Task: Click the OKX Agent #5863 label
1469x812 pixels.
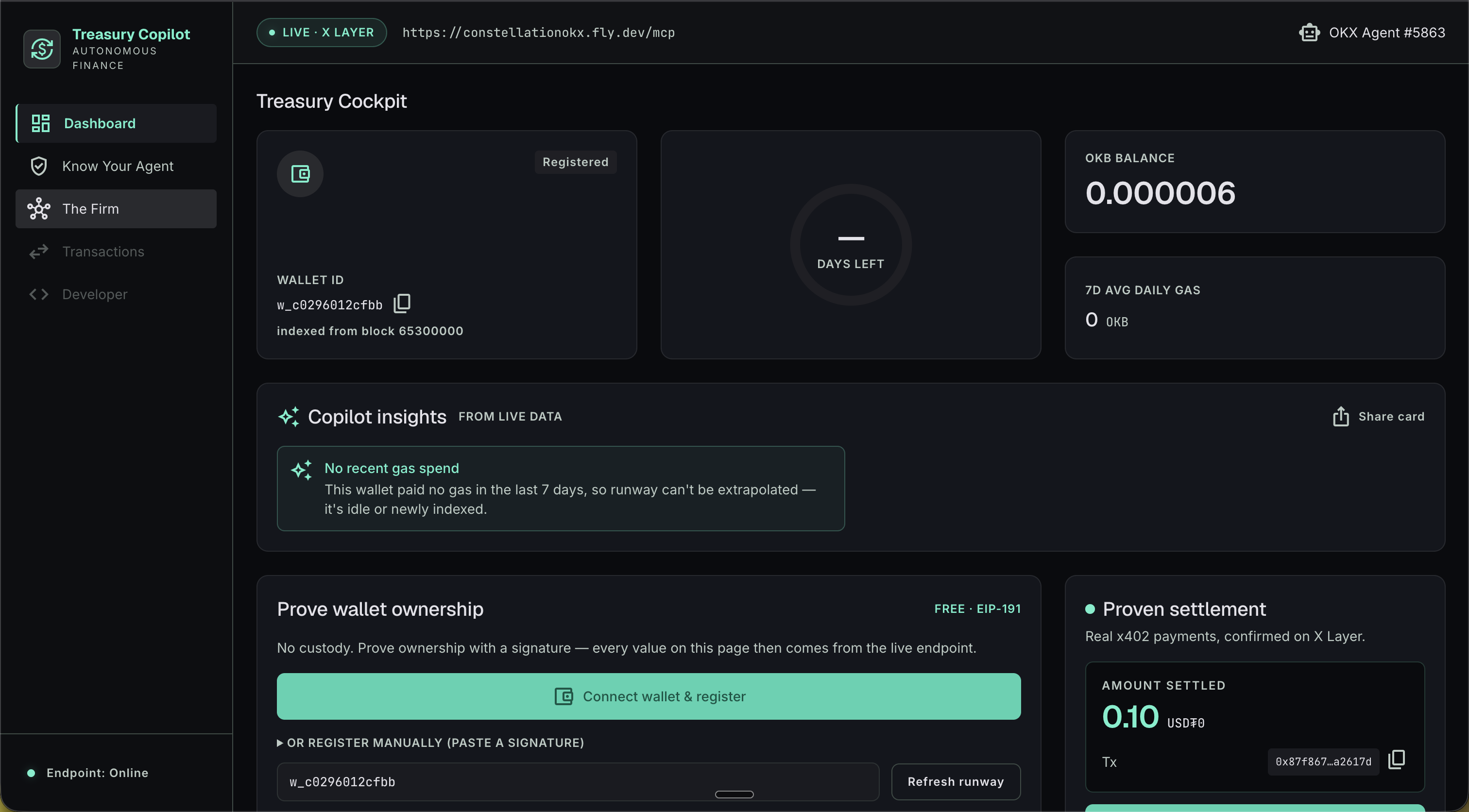Action: pos(1387,33)
